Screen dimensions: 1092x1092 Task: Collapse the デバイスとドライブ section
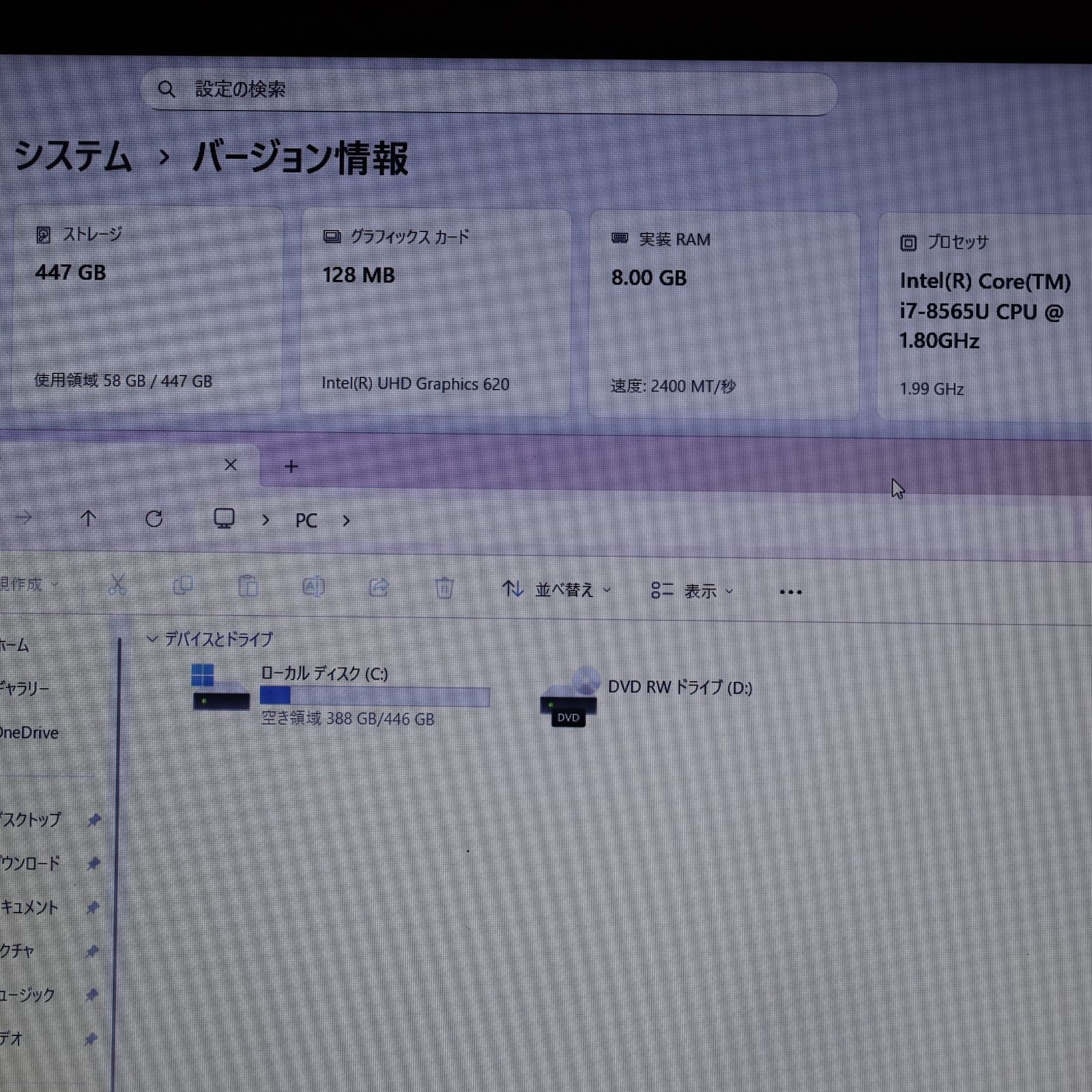(151, 640)
